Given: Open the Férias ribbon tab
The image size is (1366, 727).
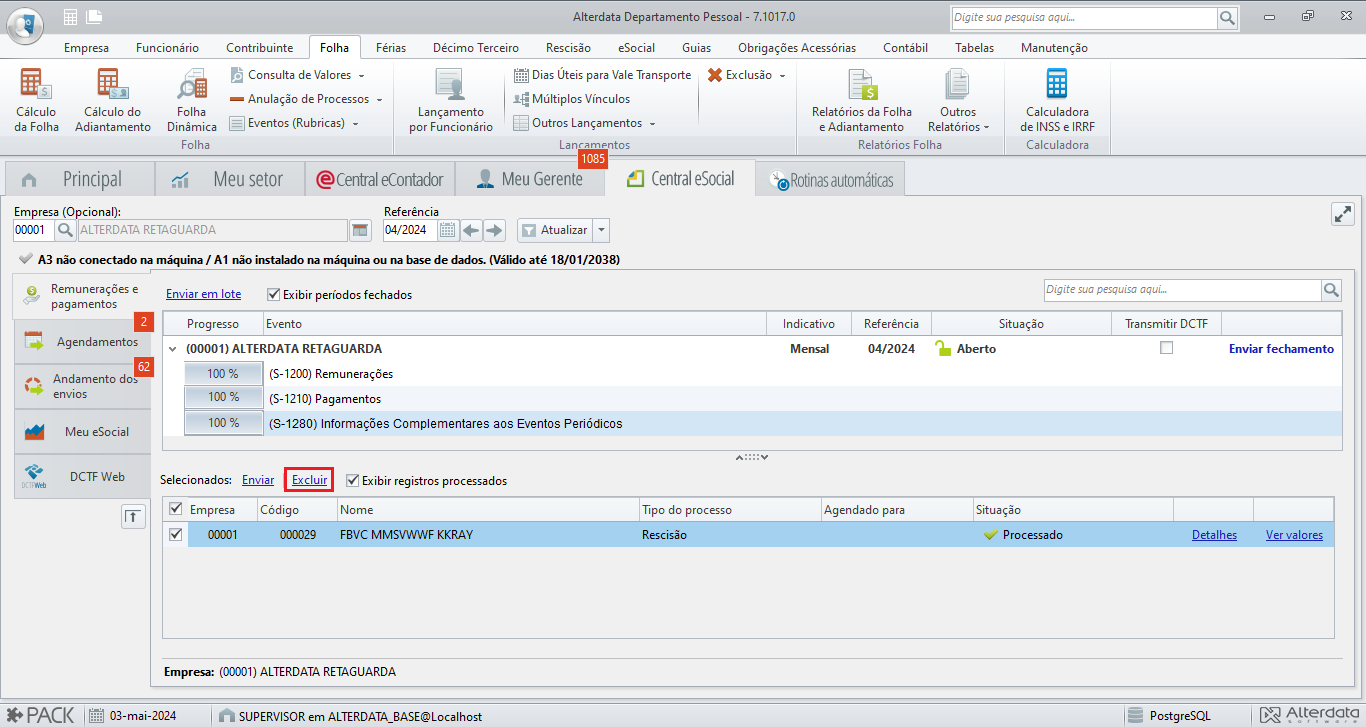Looking at the screenshot, I should (x=391, y=47).
